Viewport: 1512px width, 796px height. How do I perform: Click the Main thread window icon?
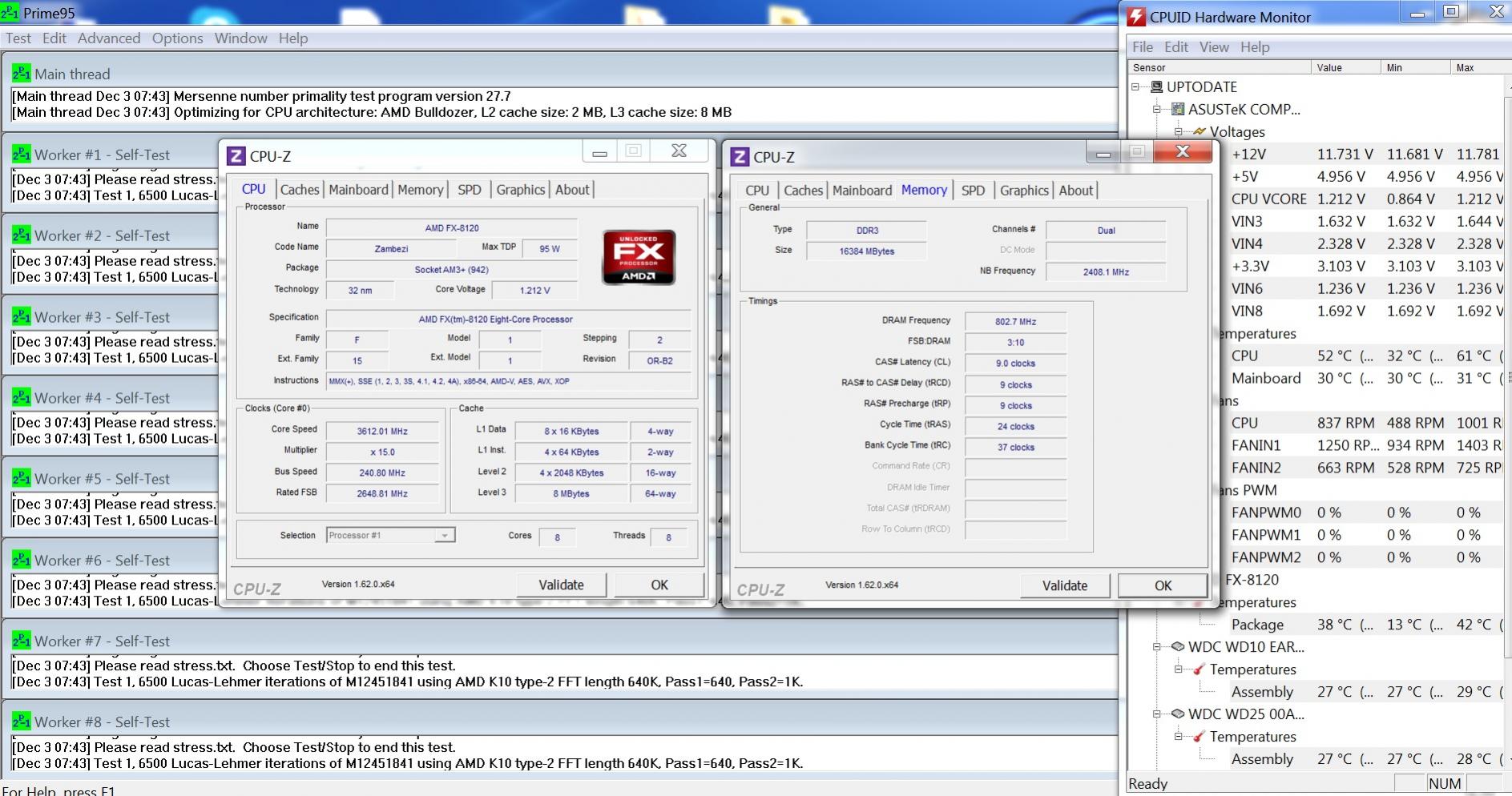pyautogui.click(x=21, y=74)
